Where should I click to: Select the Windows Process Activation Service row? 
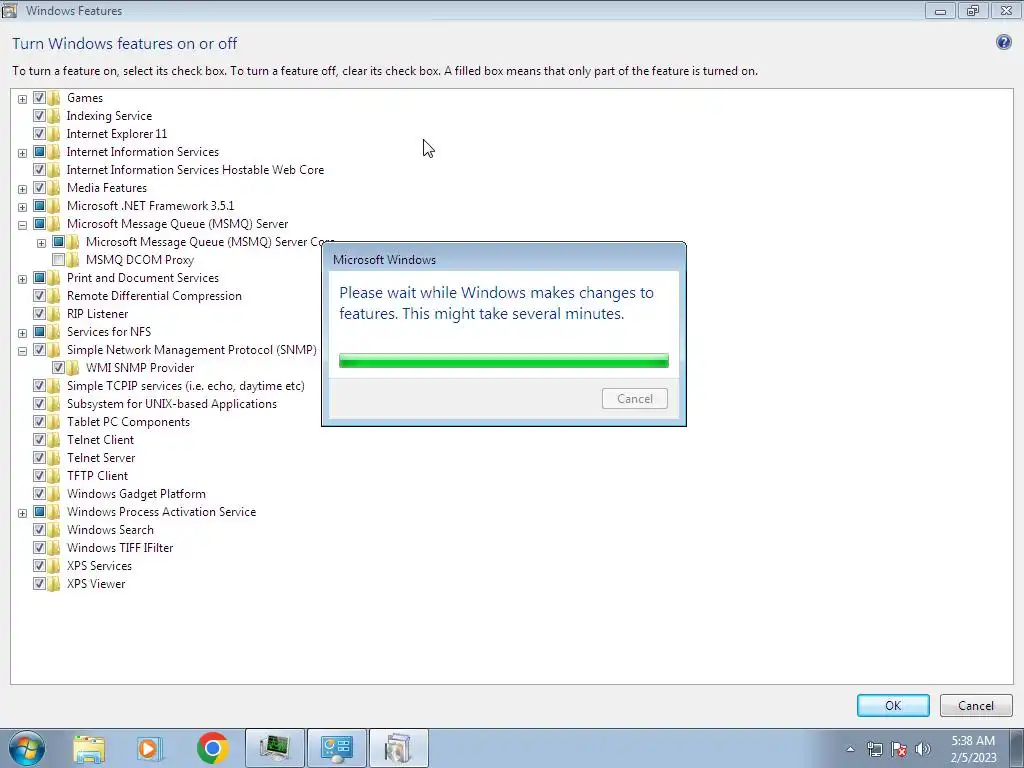161,512
